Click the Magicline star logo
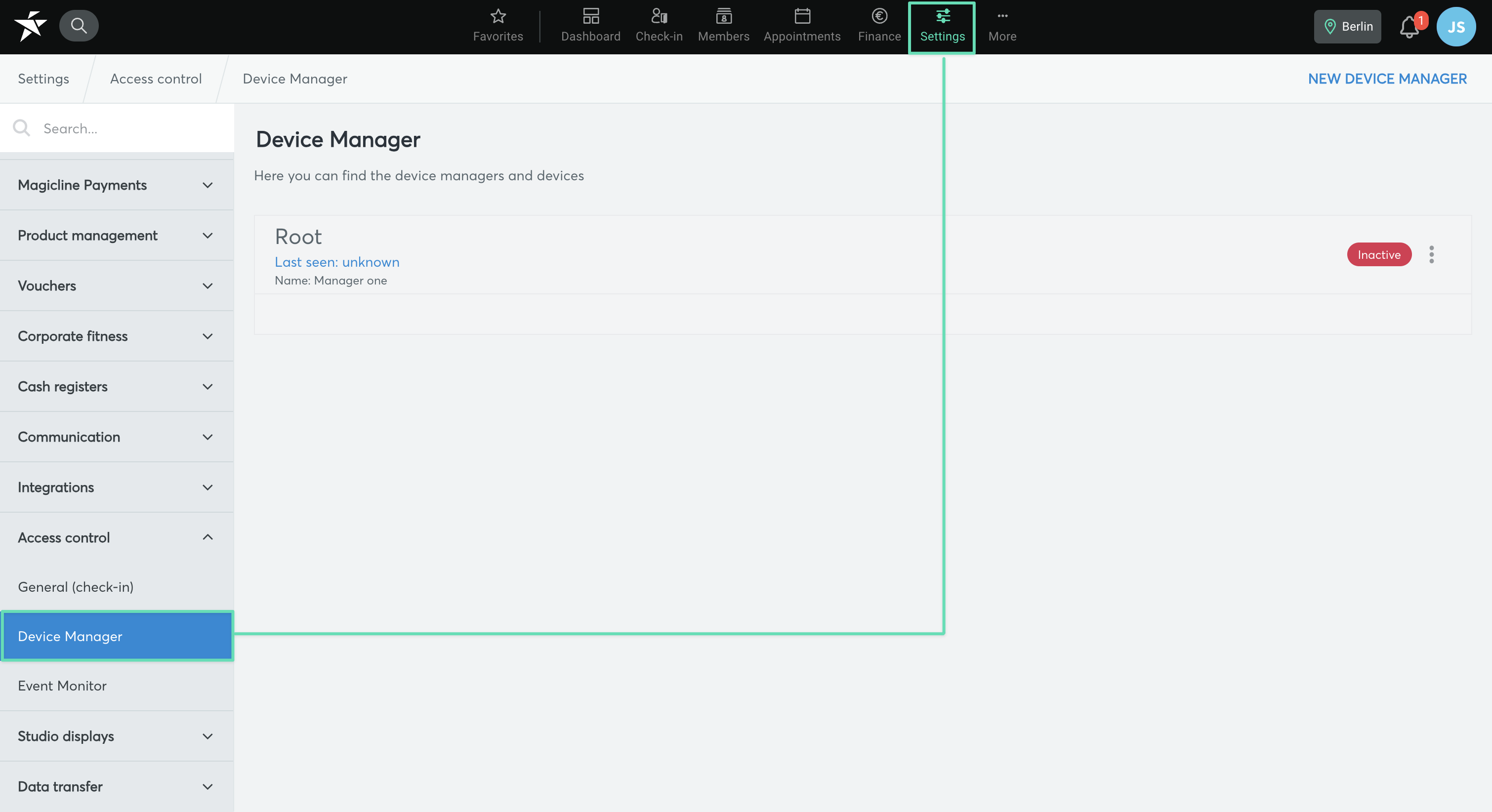 tap(30, 26)
